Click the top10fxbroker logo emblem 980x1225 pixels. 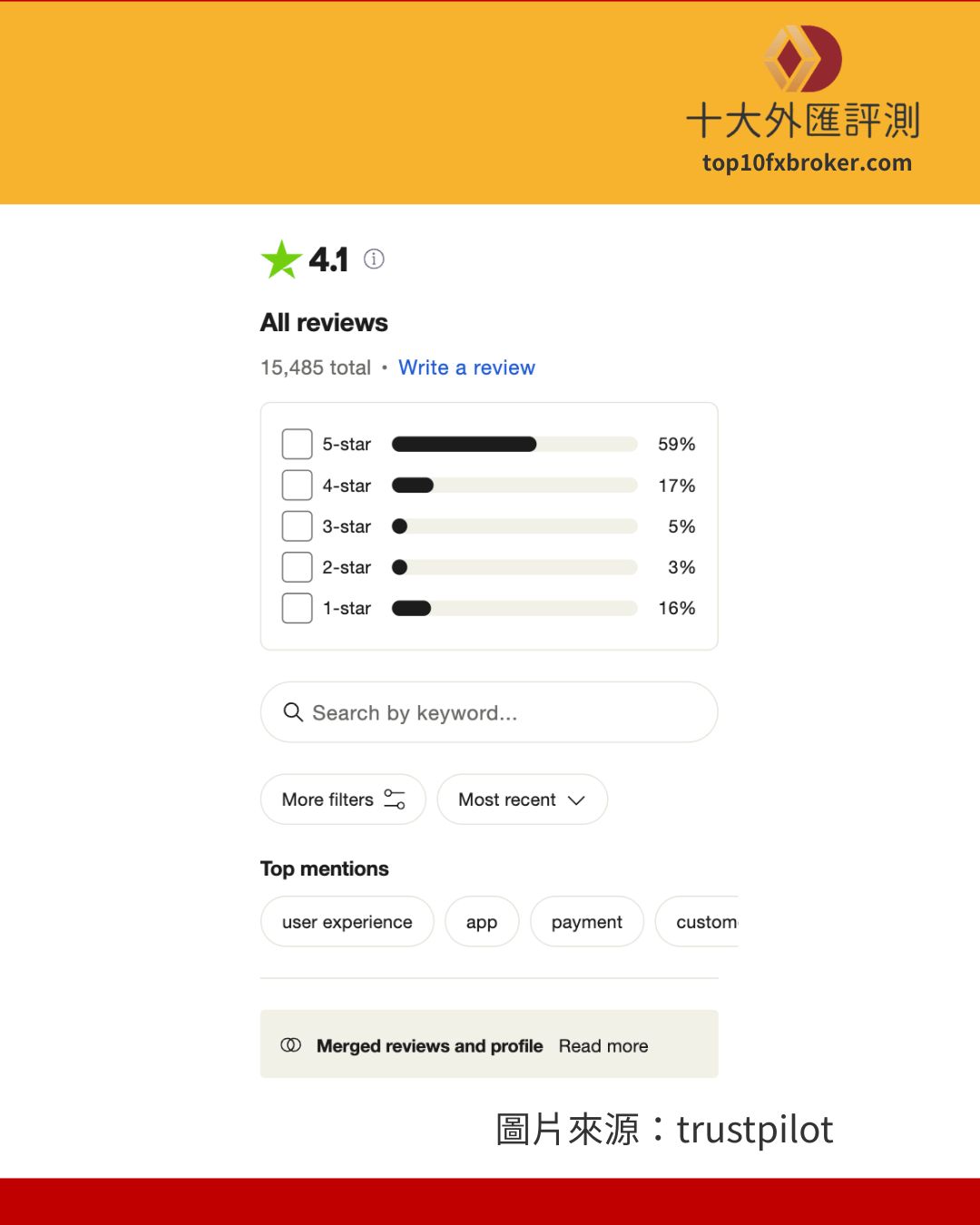(802, 59)
